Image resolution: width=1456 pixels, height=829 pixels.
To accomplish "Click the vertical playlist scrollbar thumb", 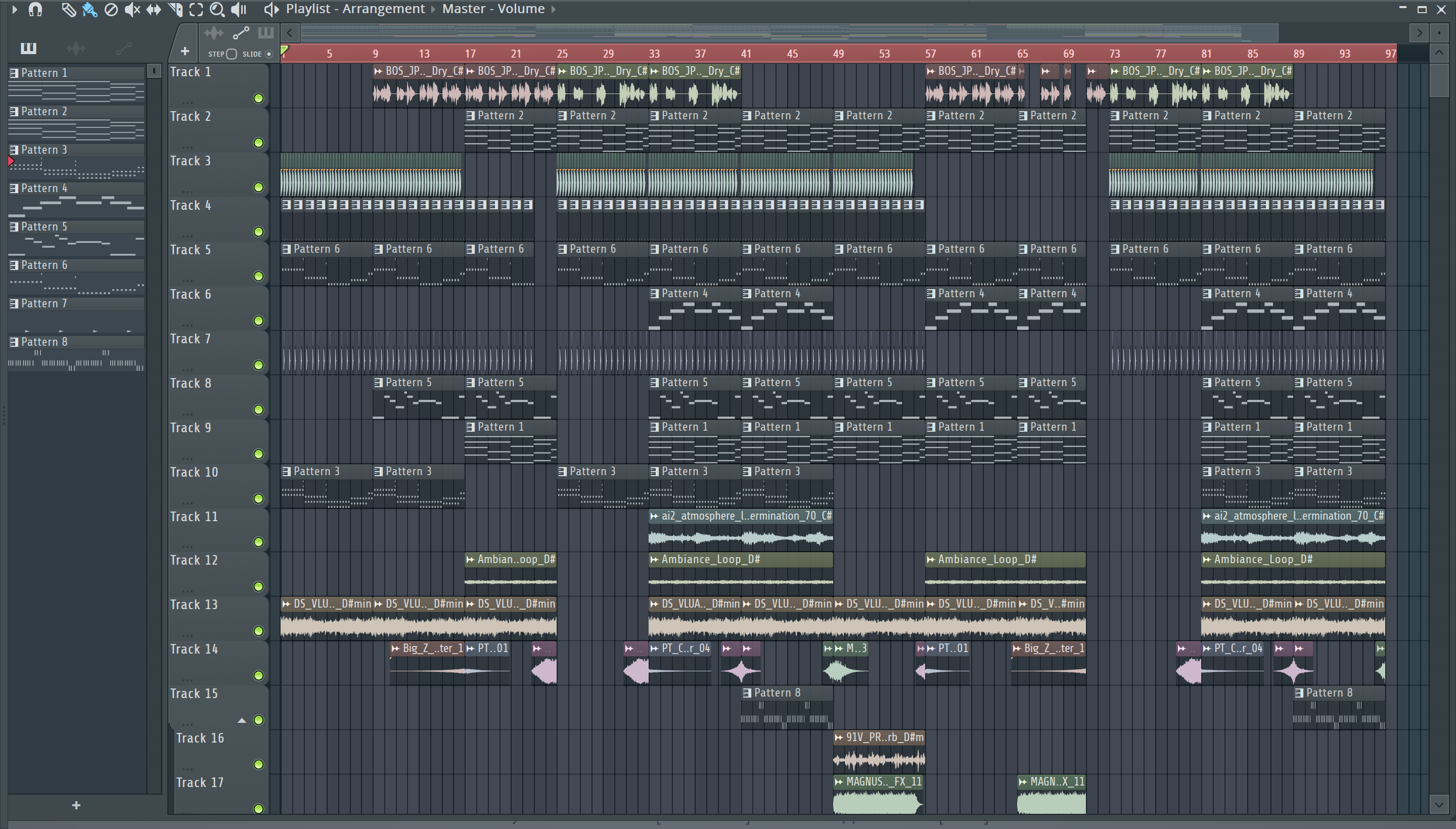I will (1439, 80).
